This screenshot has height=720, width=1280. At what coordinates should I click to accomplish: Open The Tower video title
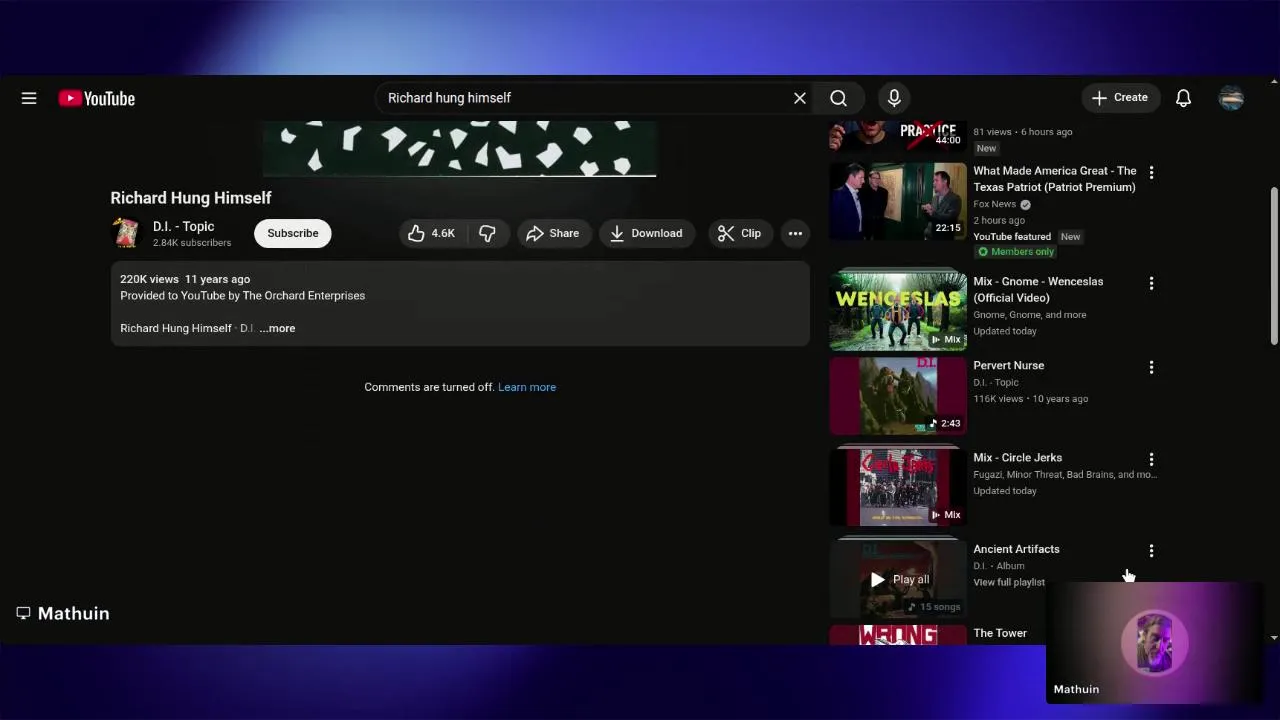(1000, 633)
